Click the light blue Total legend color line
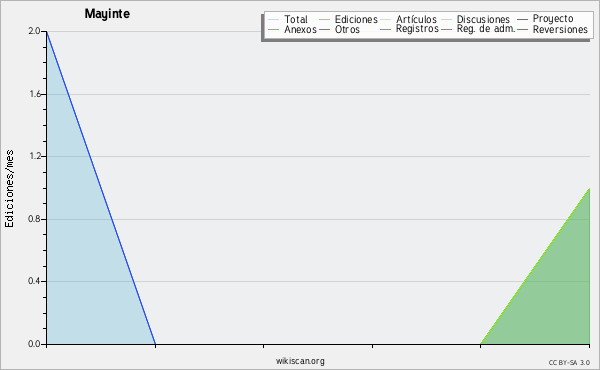600x370 pixels. [x=274, y=20]
